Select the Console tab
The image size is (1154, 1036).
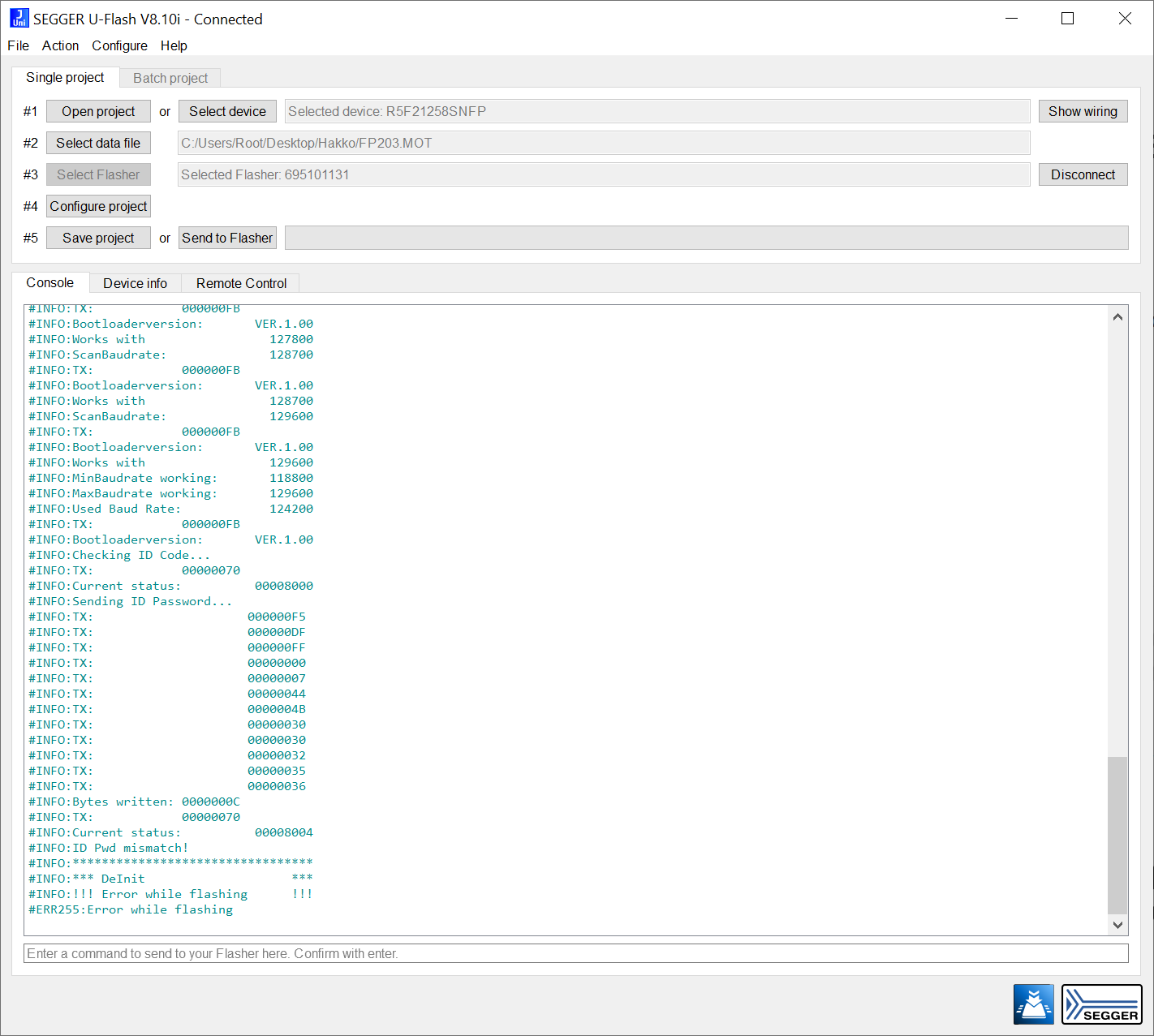[x=50, y=282]
